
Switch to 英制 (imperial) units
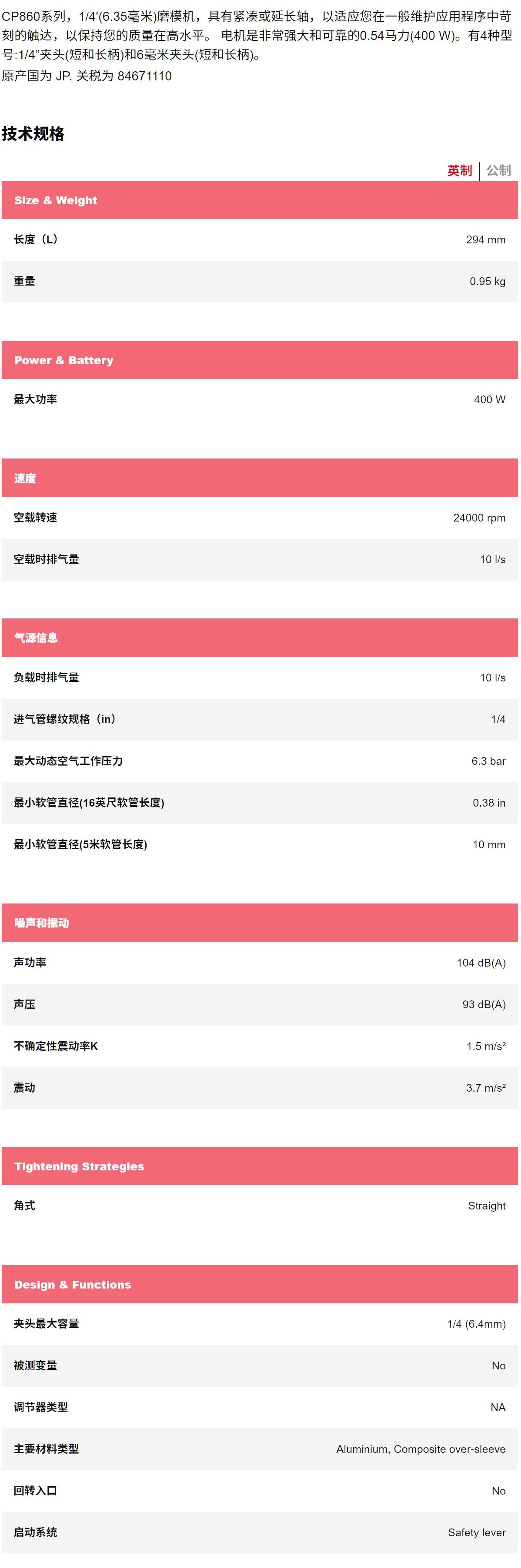click(x=459, y=170)
